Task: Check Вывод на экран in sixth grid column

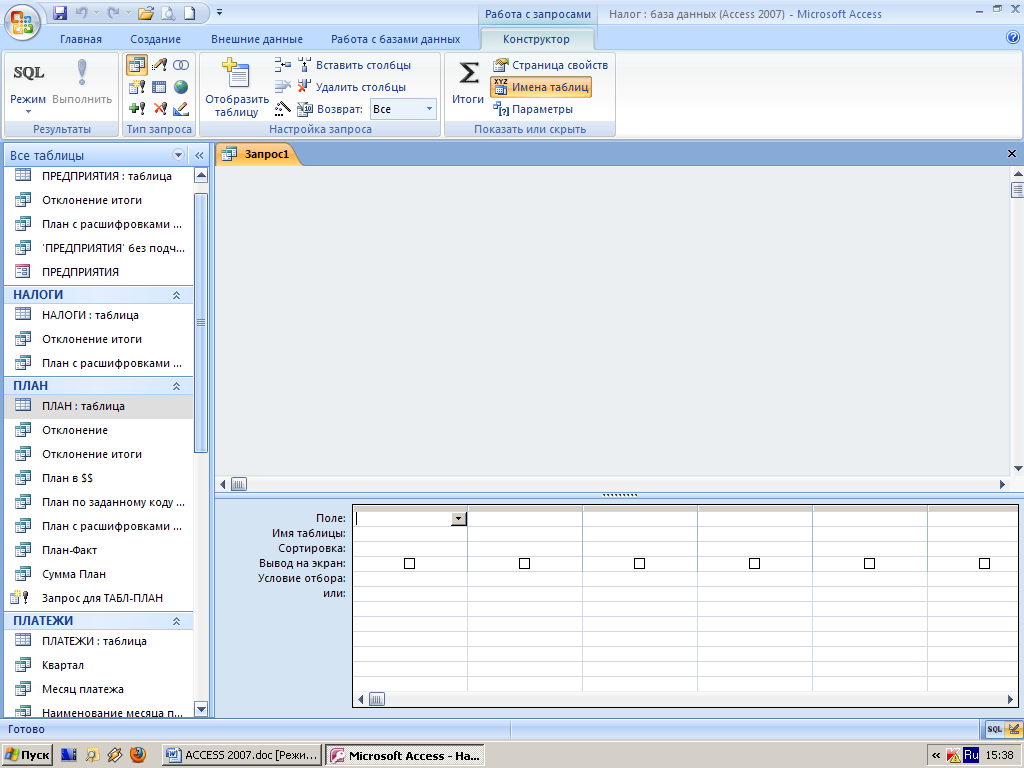Action: coord(984,563)
